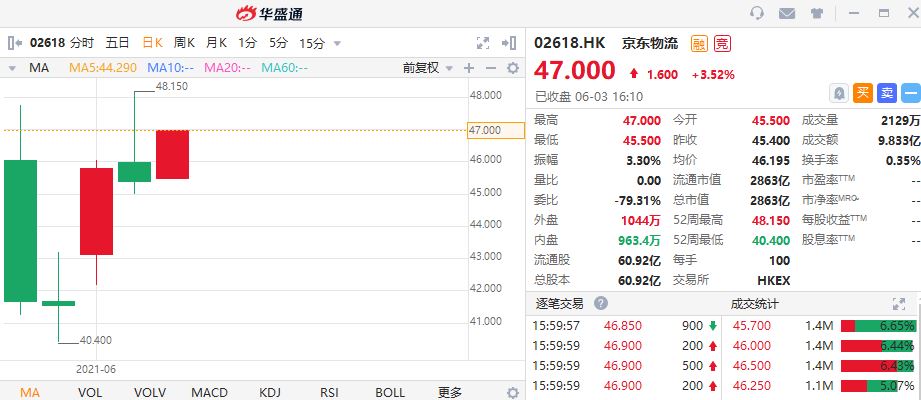Click the 2021-06 date axis label
Image resolution: width=921 pixels, height=400 pixels.
[x=96, y=370]
